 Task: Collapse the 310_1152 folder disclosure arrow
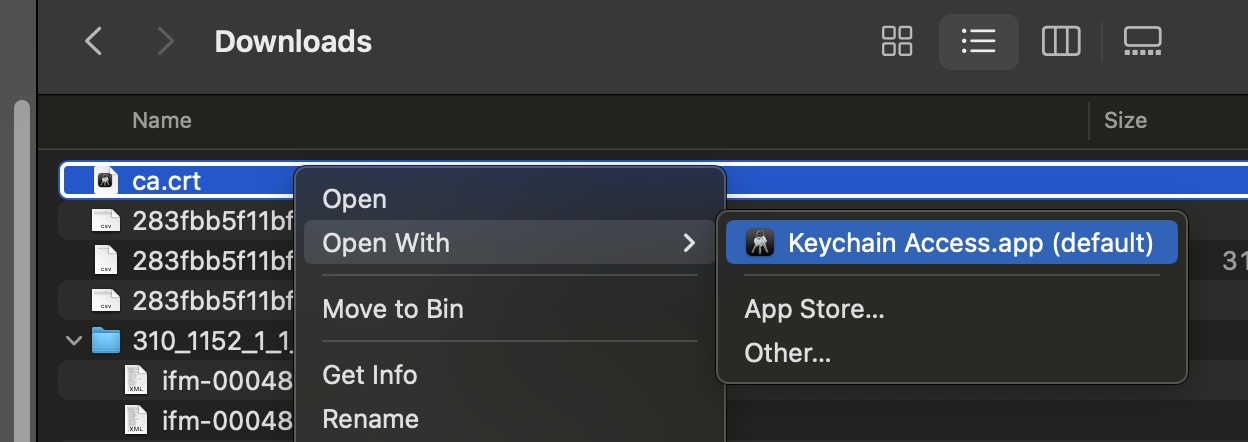click(x=73, y=341)
